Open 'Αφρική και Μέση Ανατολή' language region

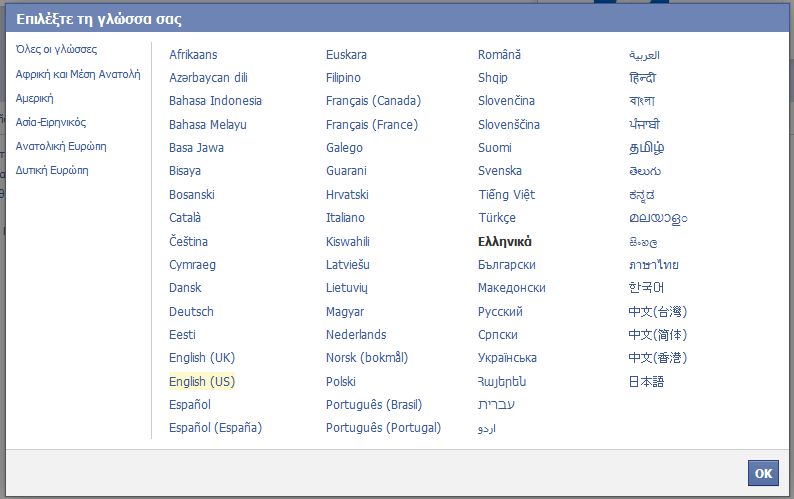click(x=78, y=74)
